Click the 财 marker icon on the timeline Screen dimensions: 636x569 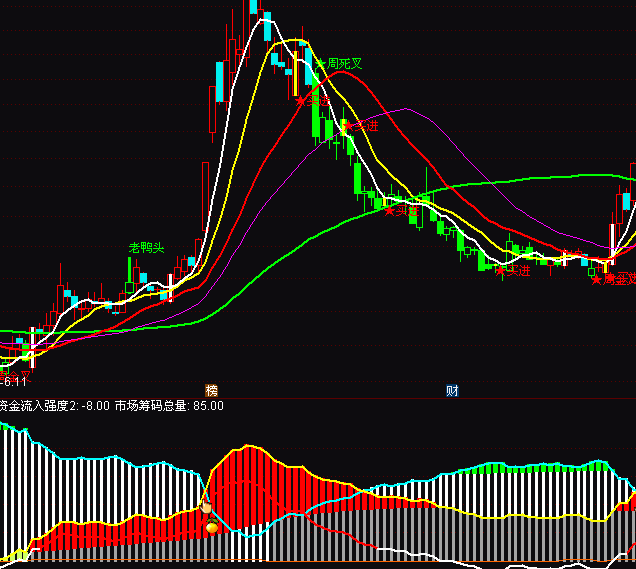[x=452, y=390]
